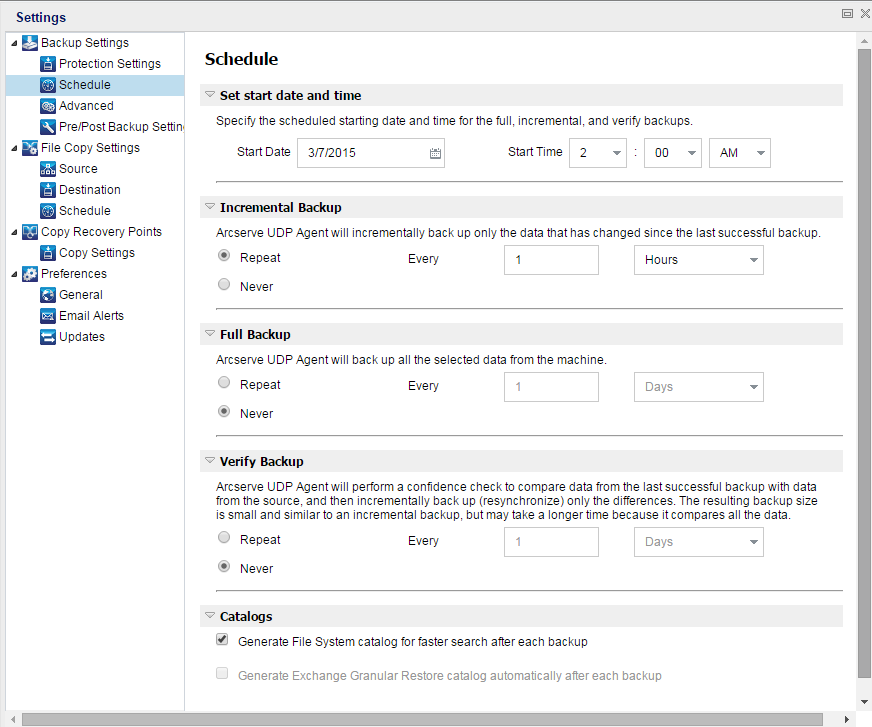Click the Start Date input field
This screenshot has height=727, width=872.
[360, 153]
